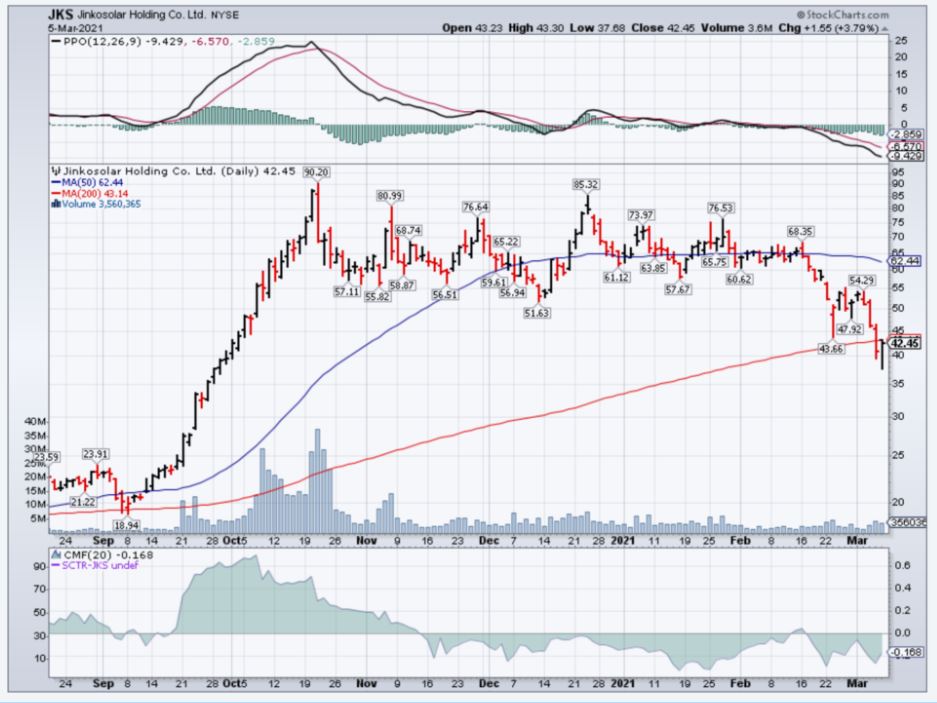Screen dimensions: 937x703
Task: Click the Volume 3.6M header value
Action: point(737,28)
